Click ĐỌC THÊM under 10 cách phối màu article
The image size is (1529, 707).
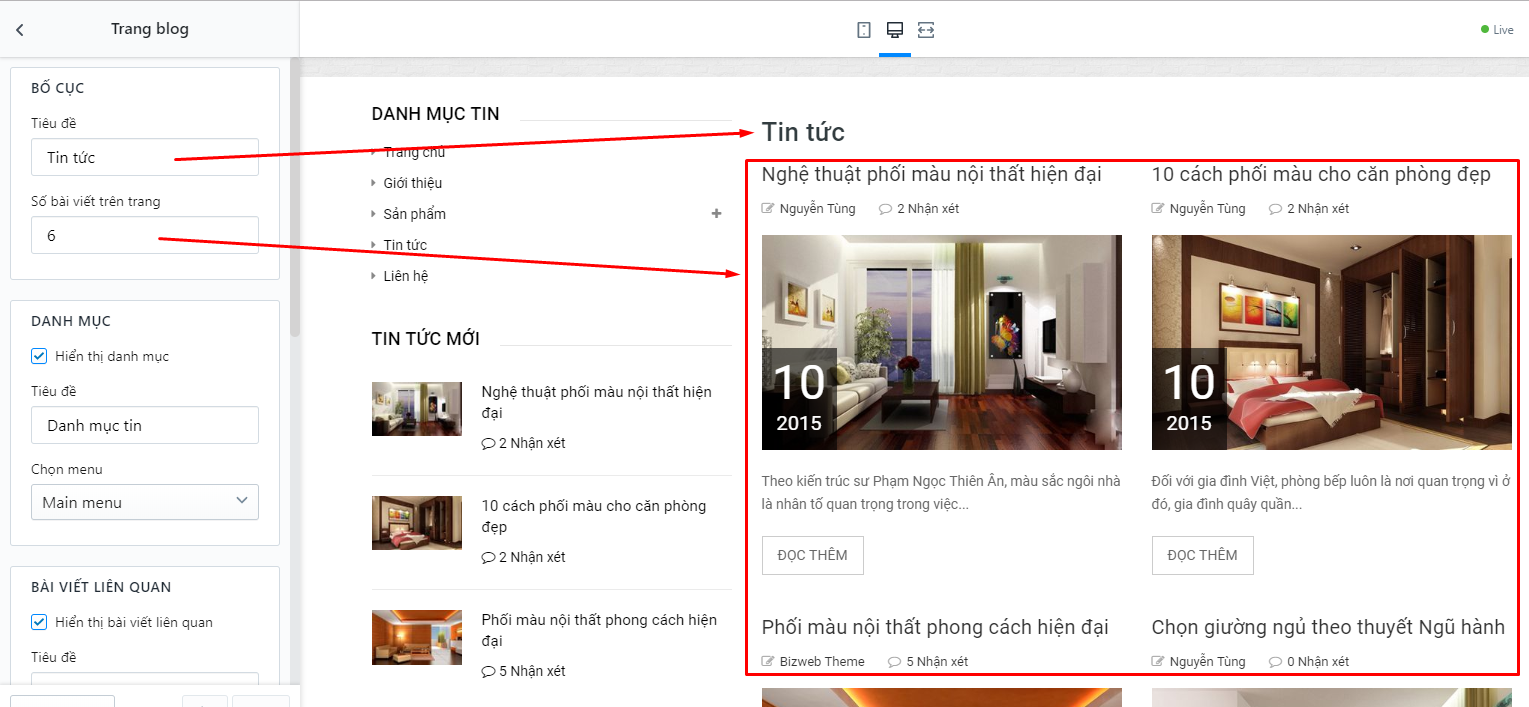coord(1202,555)
